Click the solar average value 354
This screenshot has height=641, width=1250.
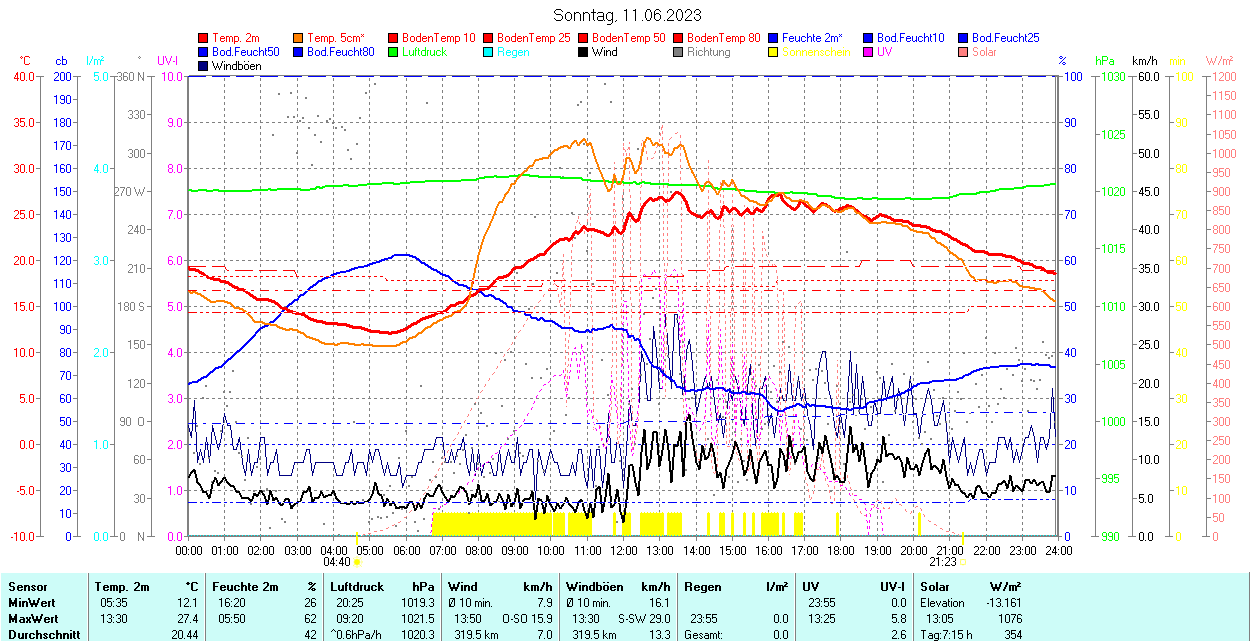1012,635
